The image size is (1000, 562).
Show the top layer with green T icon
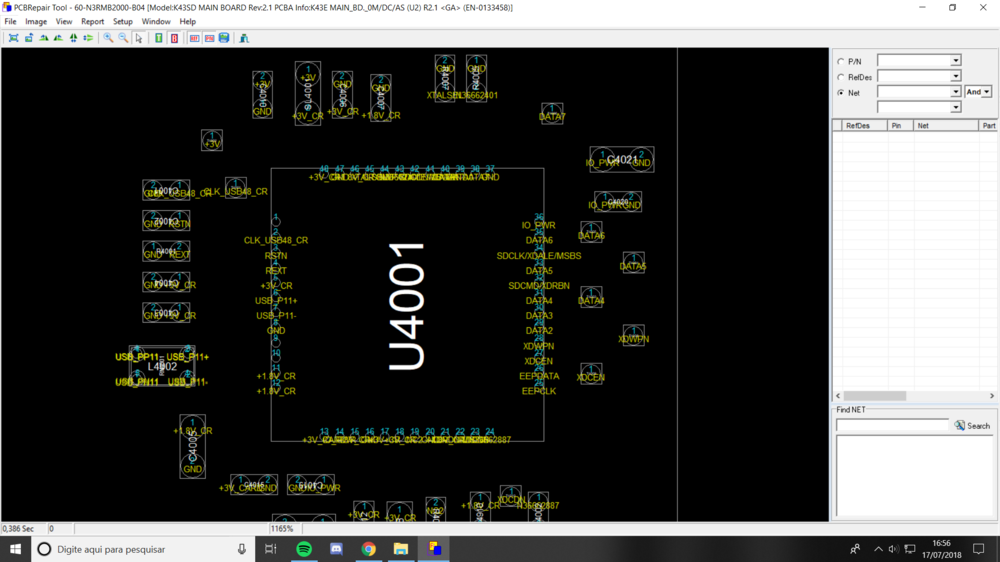[x=159, y=38]
